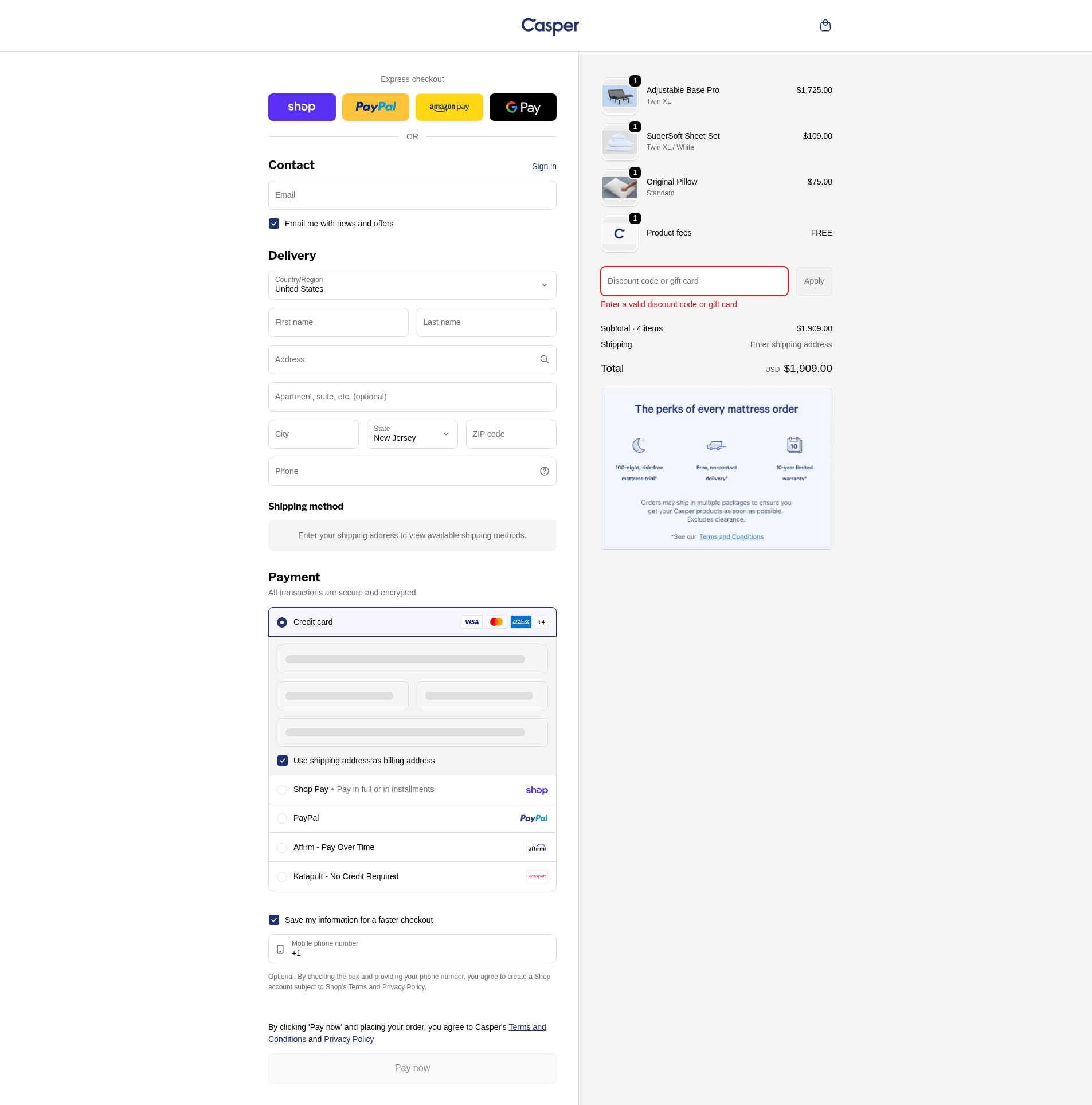Click the Discount code or gift card field
Screen dimensions: 1092x1105
pos(694,281)
